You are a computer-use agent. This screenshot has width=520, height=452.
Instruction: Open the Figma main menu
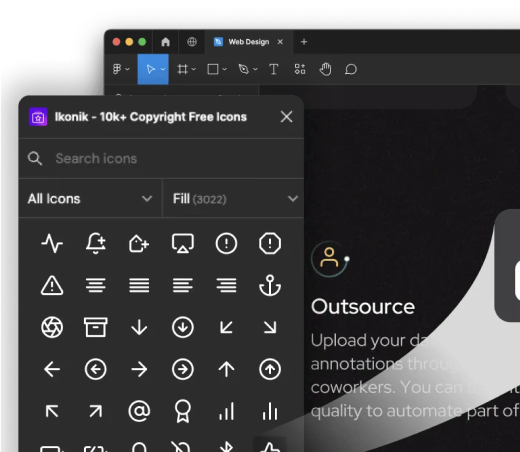[x=117, y=69]
